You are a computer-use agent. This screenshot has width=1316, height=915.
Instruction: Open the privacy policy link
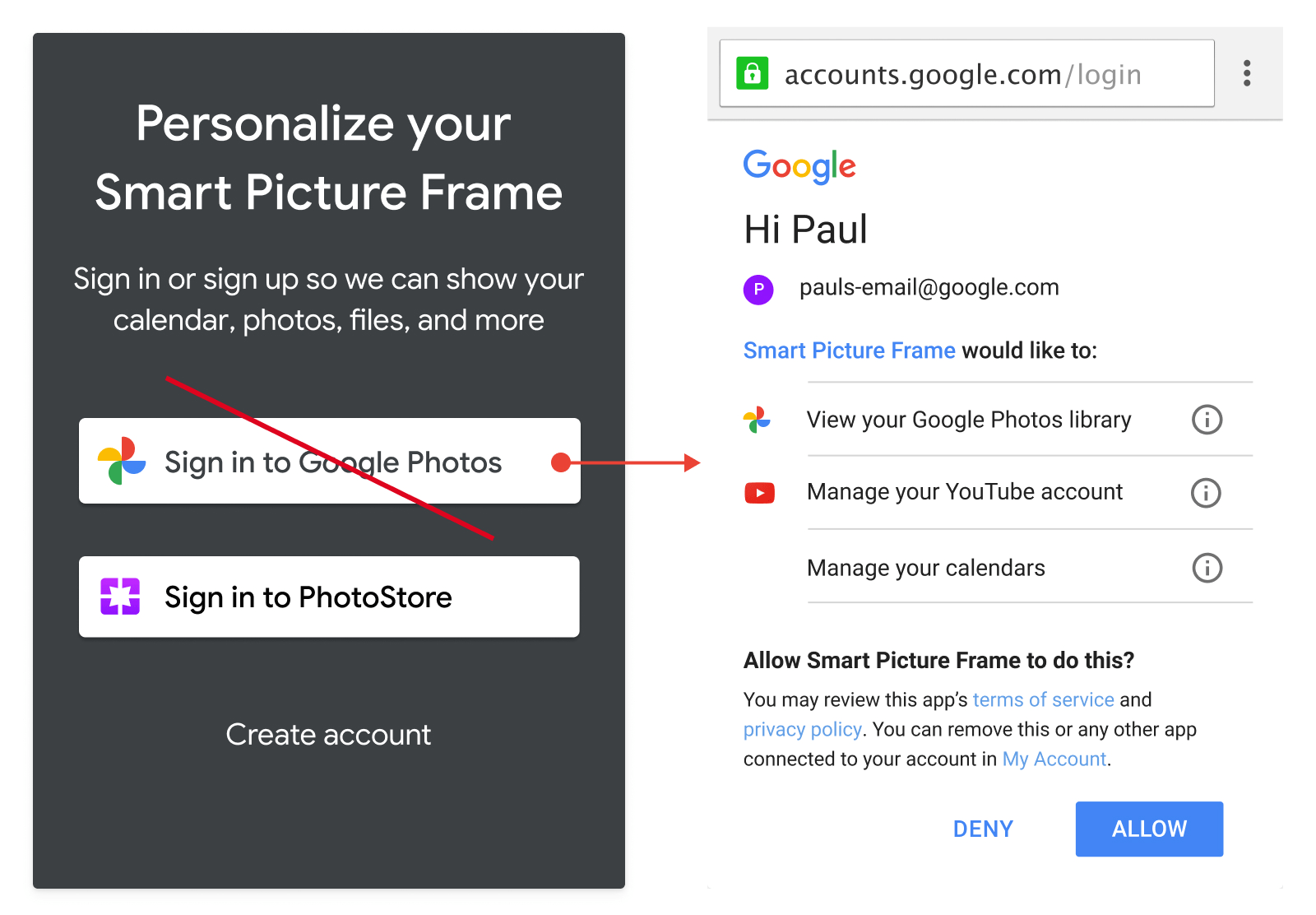802,729
